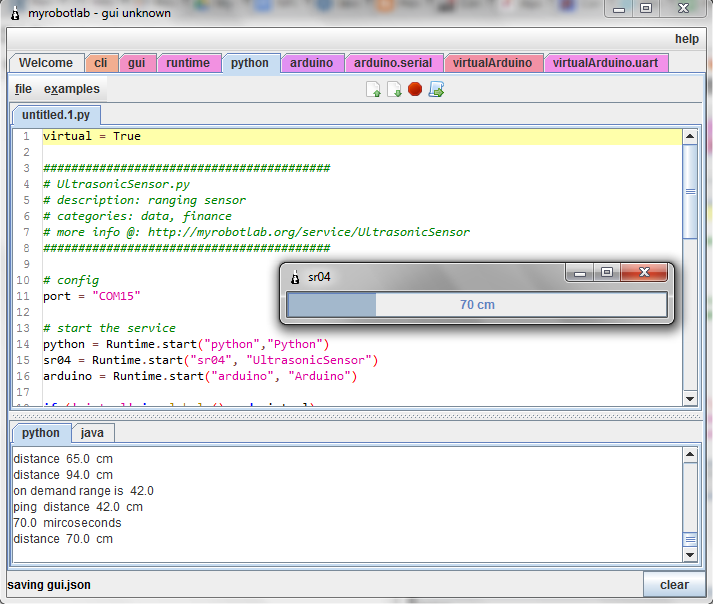Open the arduino.serial tab
The image size is (713, 604).
393,63
